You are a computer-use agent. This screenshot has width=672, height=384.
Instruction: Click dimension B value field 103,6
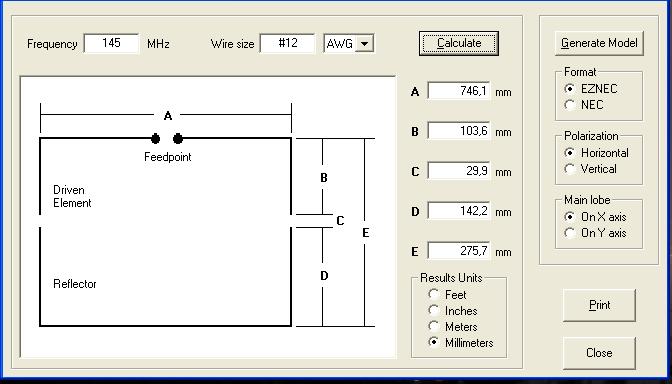click(459, 131)
